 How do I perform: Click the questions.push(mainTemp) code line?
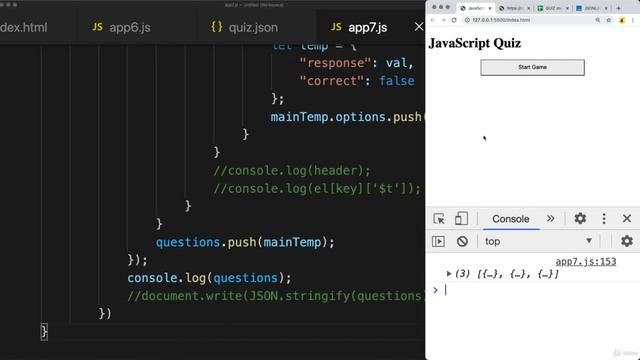click(245, 242)
